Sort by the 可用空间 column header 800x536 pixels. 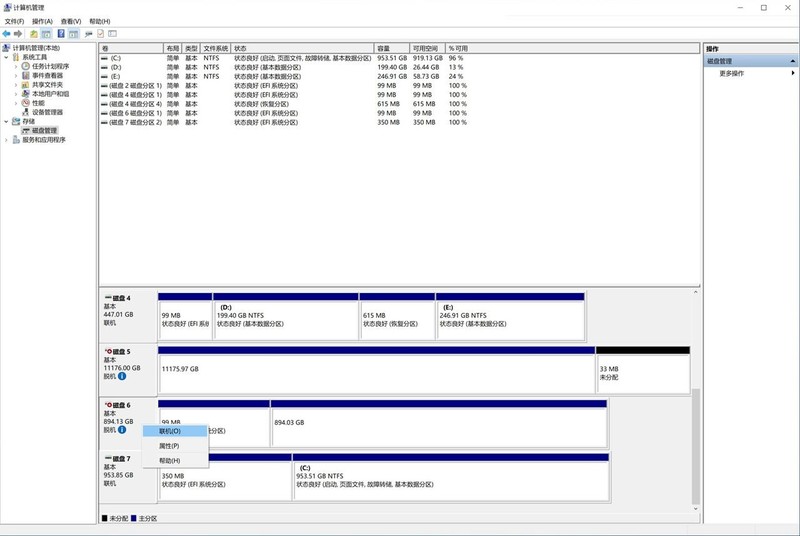click(428, 48)
